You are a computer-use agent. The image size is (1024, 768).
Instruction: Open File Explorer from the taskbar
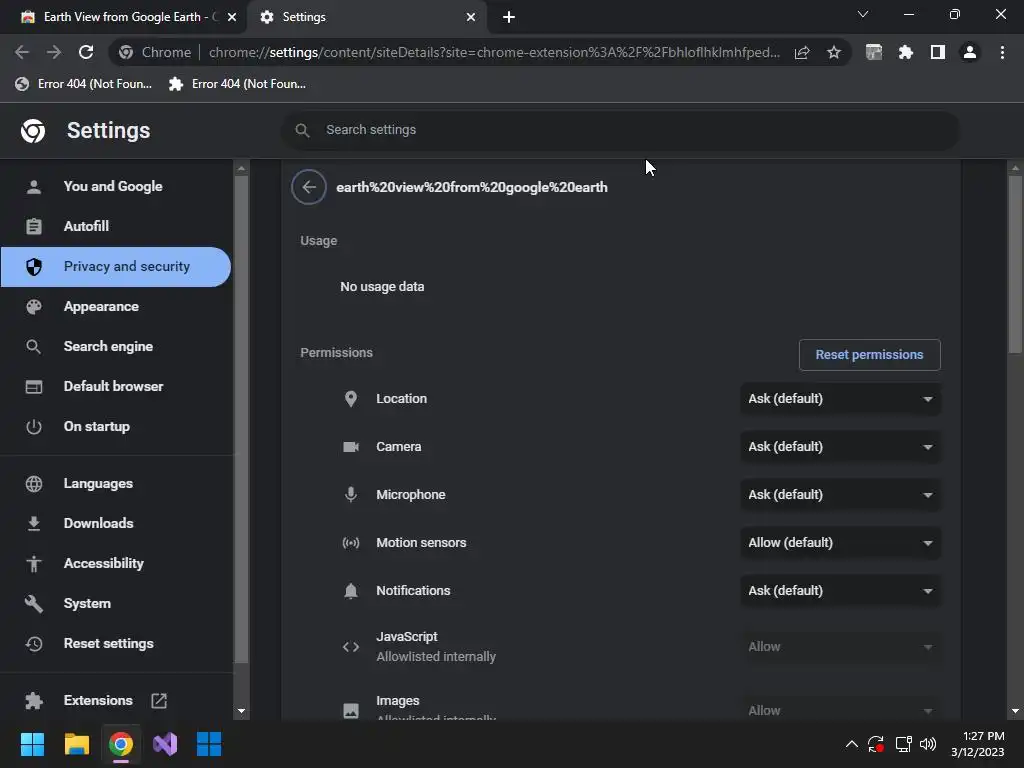(76, 744)
